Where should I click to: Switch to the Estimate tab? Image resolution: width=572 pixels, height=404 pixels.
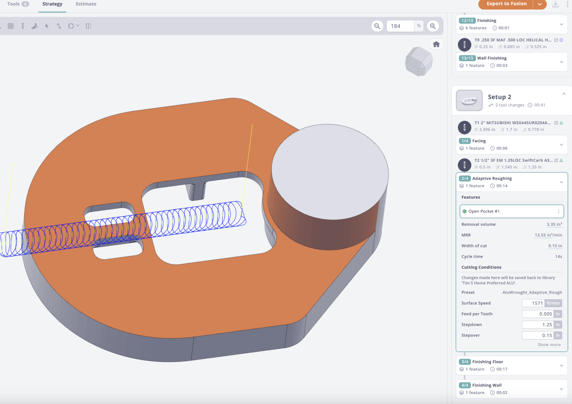pyautogui.click(x=86, y=4)
